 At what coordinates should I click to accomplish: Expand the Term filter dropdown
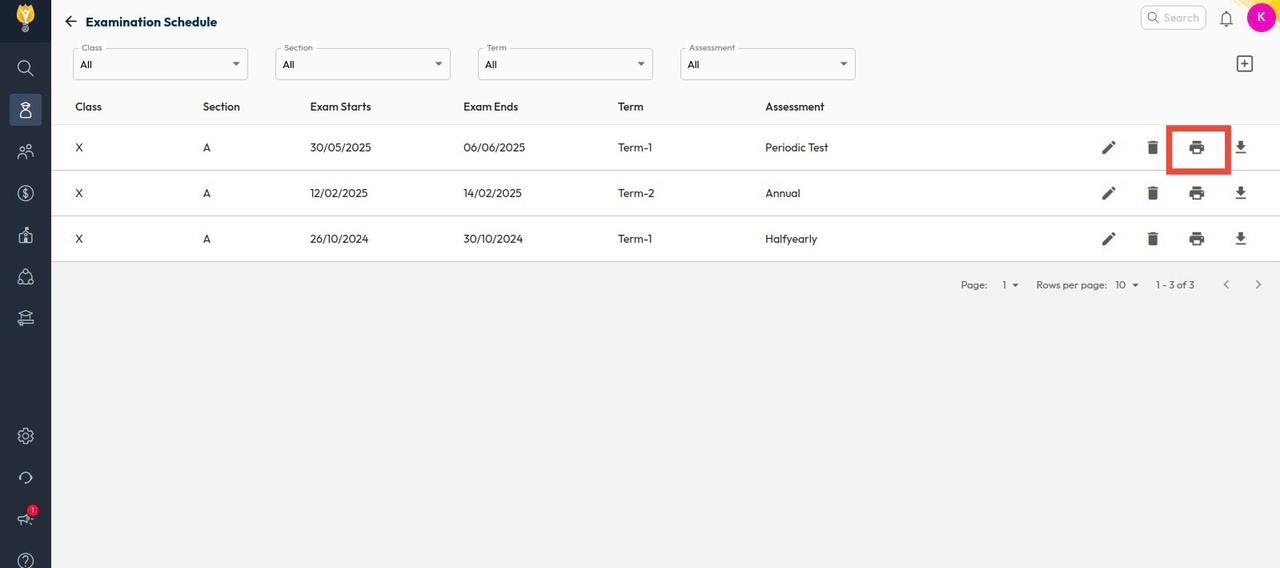[x=565, y=64]
